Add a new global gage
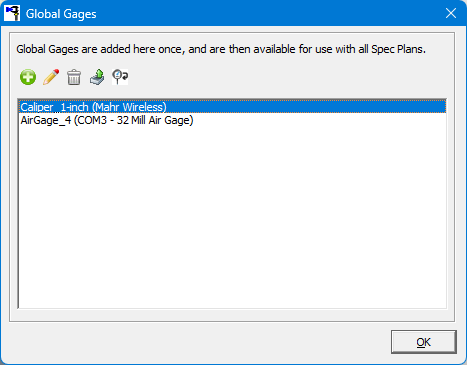The height and width of the screenshot is (365, 467). 28,77
